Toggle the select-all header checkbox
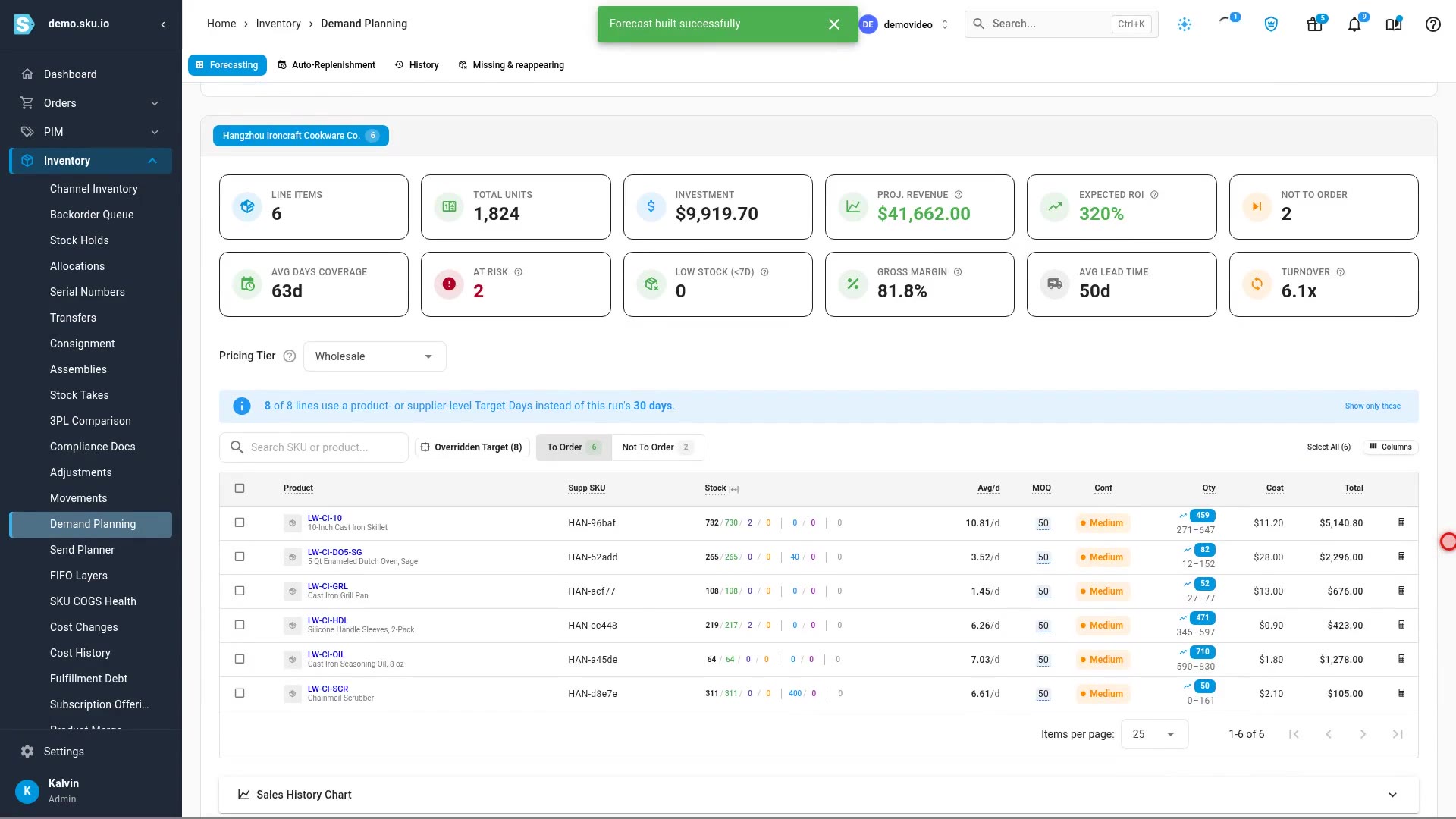Image resolution: width=1456 pixels, height=819 pixels. click(x=240, y=488)
